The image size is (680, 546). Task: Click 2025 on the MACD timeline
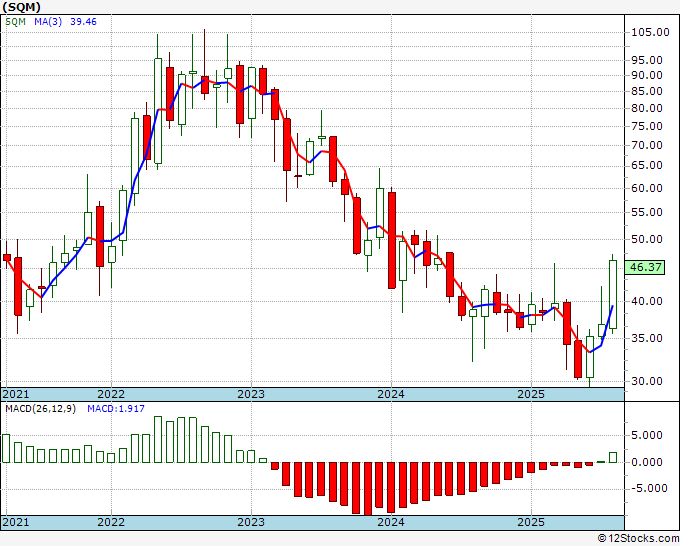[x=531, y=522]
